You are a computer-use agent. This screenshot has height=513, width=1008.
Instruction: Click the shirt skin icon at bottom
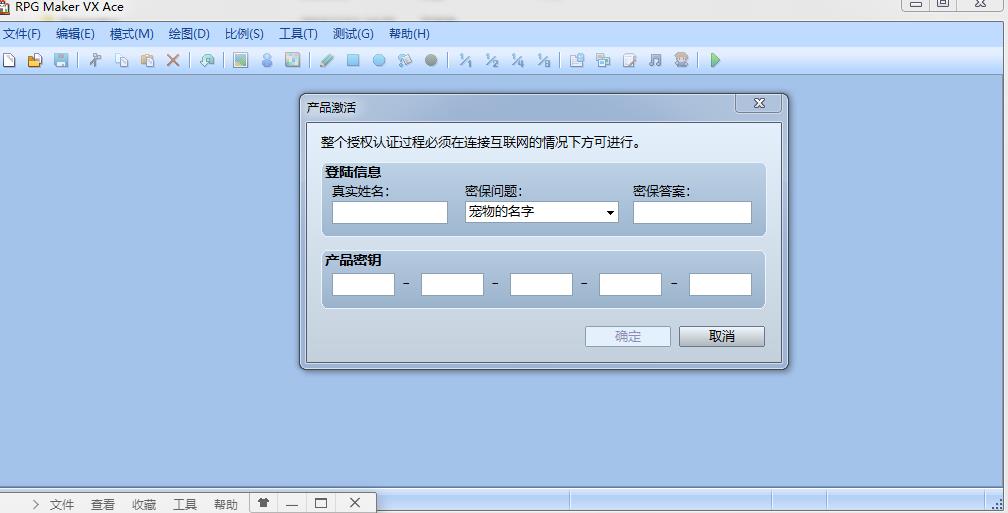click(x=263, y=503)
